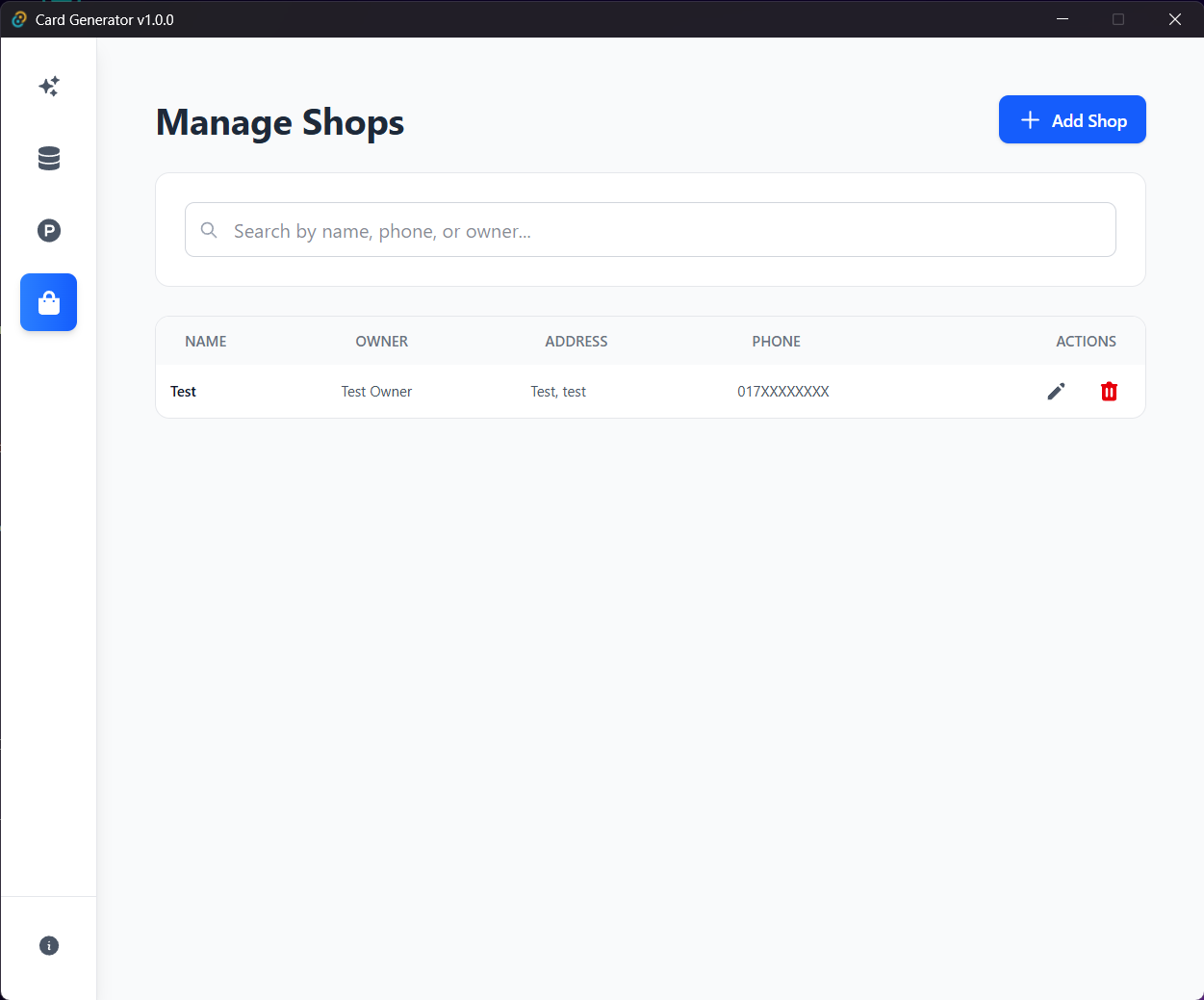Close the Card Generator window
The width and height of the screenshot is (1204, 1000).
point(1174,19)
